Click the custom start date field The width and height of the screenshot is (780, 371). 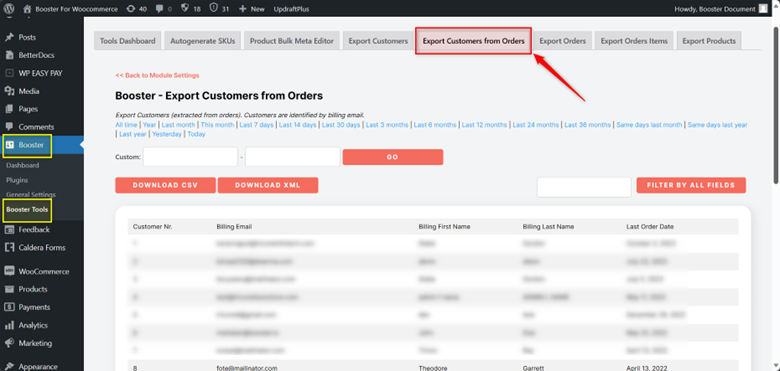click(191, 157)
